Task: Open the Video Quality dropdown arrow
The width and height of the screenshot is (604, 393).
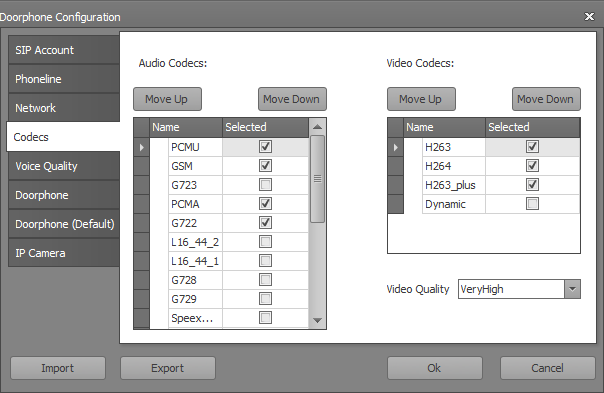Action: (572, 289)
